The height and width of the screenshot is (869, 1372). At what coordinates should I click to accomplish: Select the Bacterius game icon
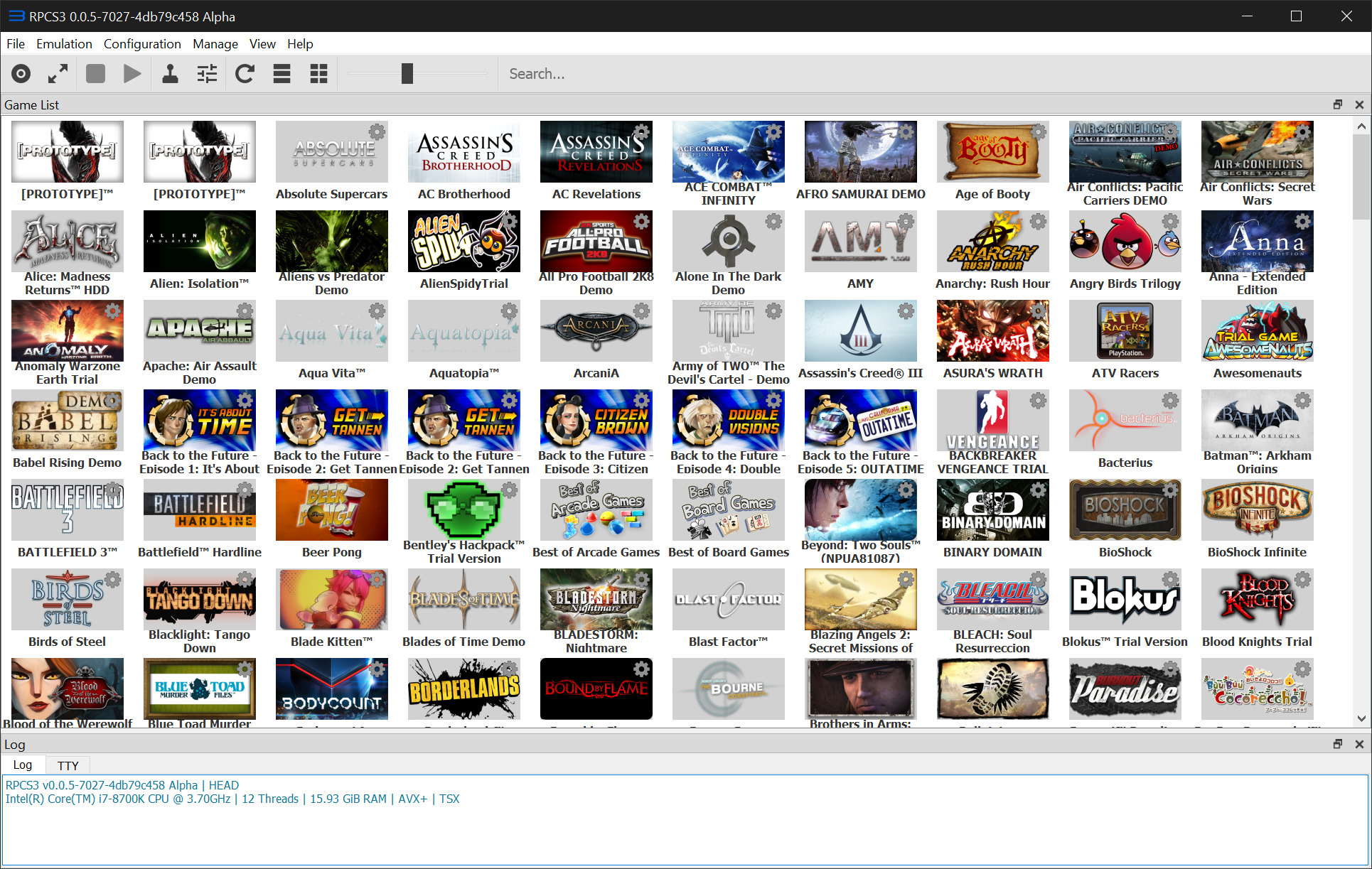point(1125,420)
